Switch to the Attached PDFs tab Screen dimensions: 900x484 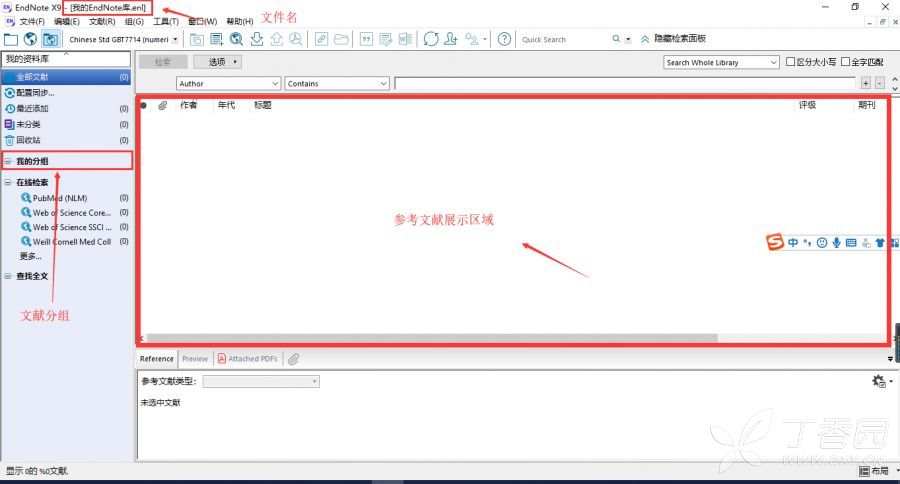[x=247, y=359]
